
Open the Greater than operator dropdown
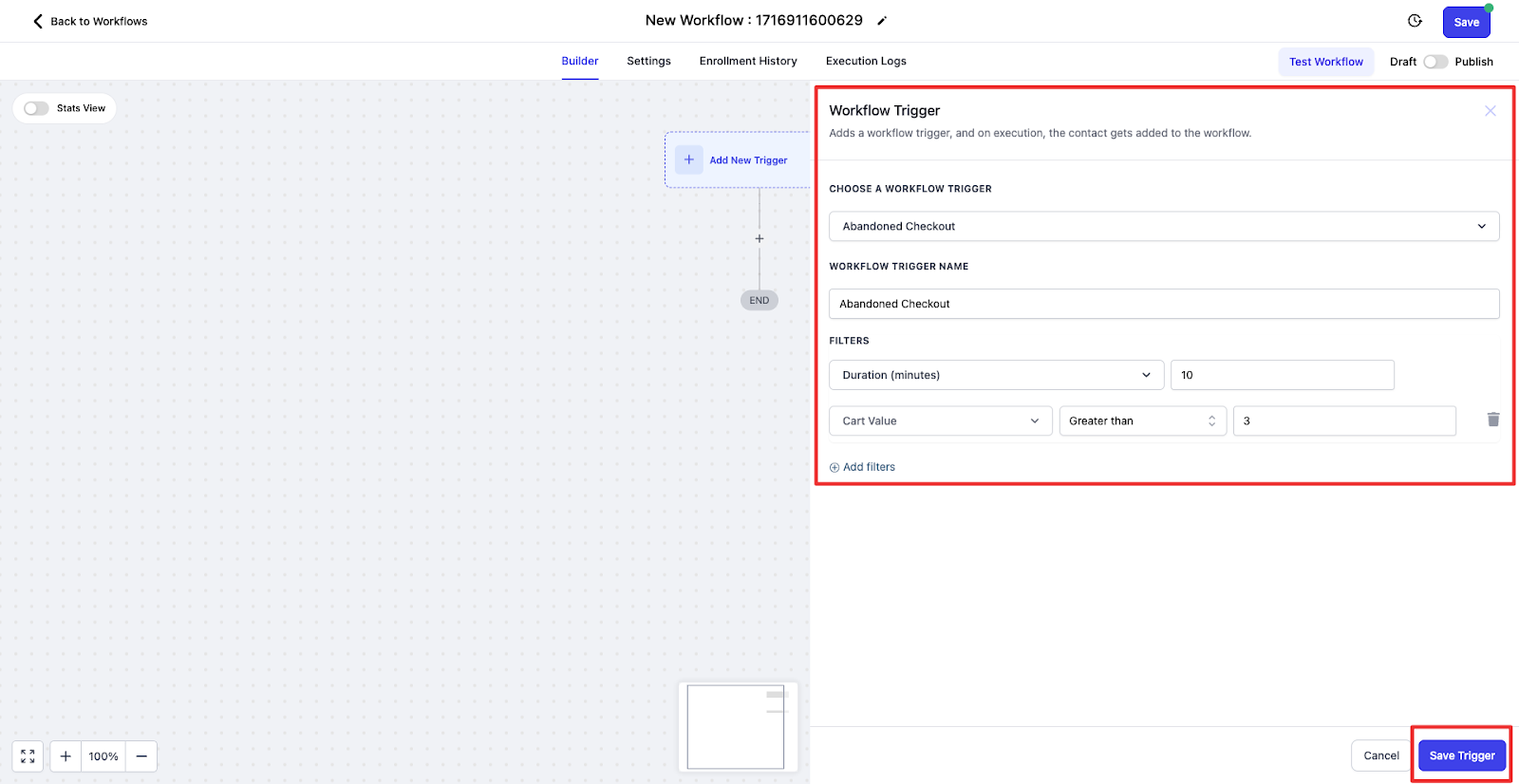coord(1143,420)
